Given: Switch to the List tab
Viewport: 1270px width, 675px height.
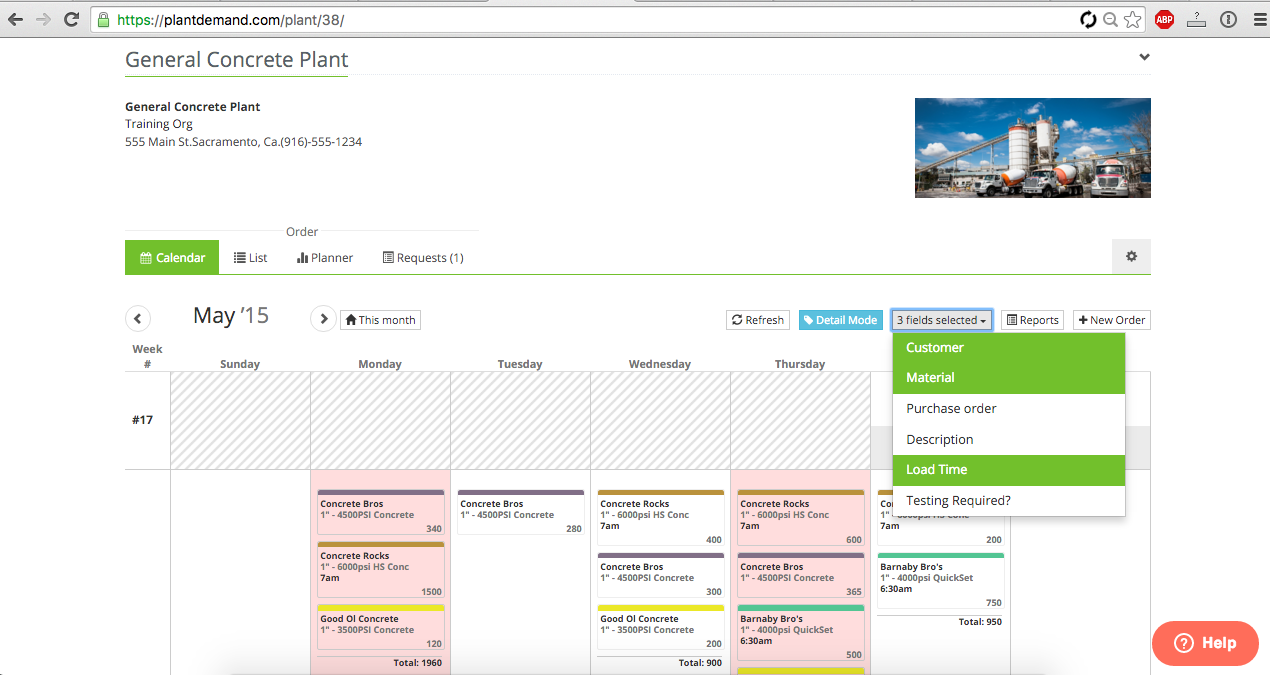Looking at the screenshot, I should 250,258.
